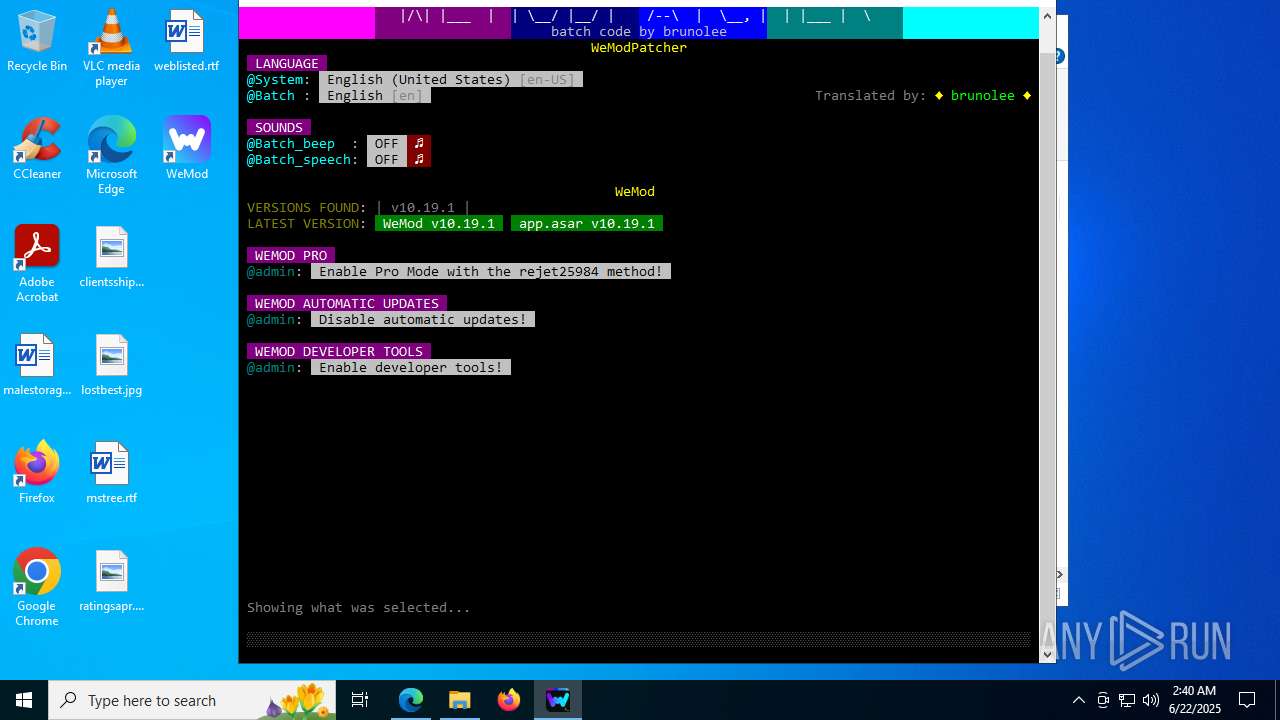Viewport: 1280px width, 720px height.
Task: Toggle Batch_speech OFF switch
Action: point(387,159)
